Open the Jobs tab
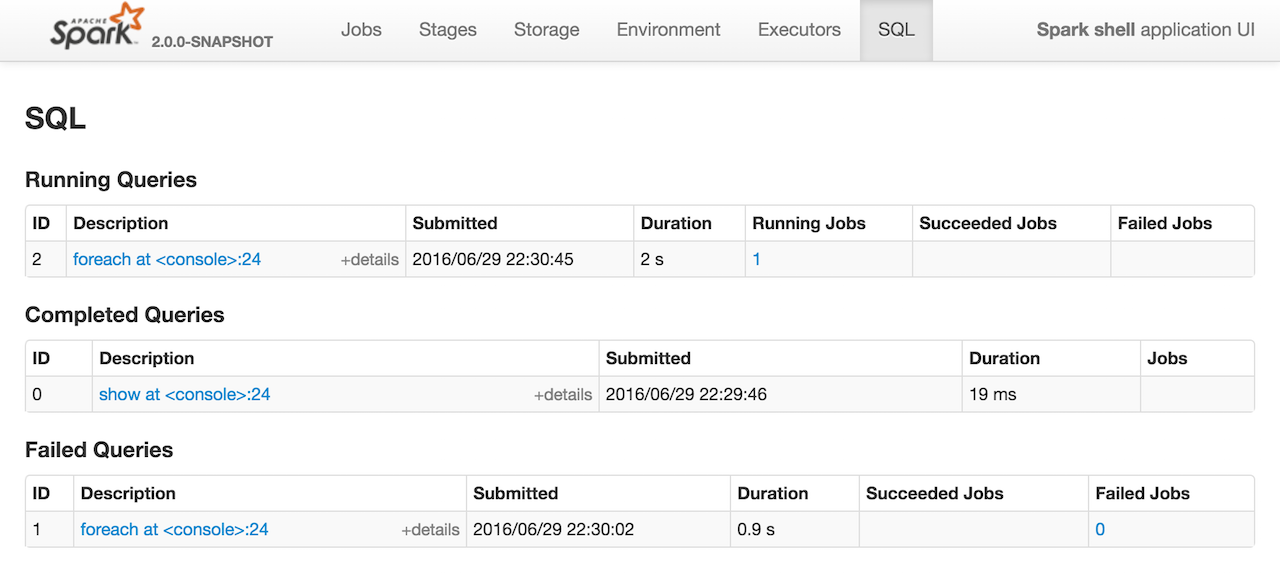The width and height of the screenshot is (1280, 575). point(361,30)
